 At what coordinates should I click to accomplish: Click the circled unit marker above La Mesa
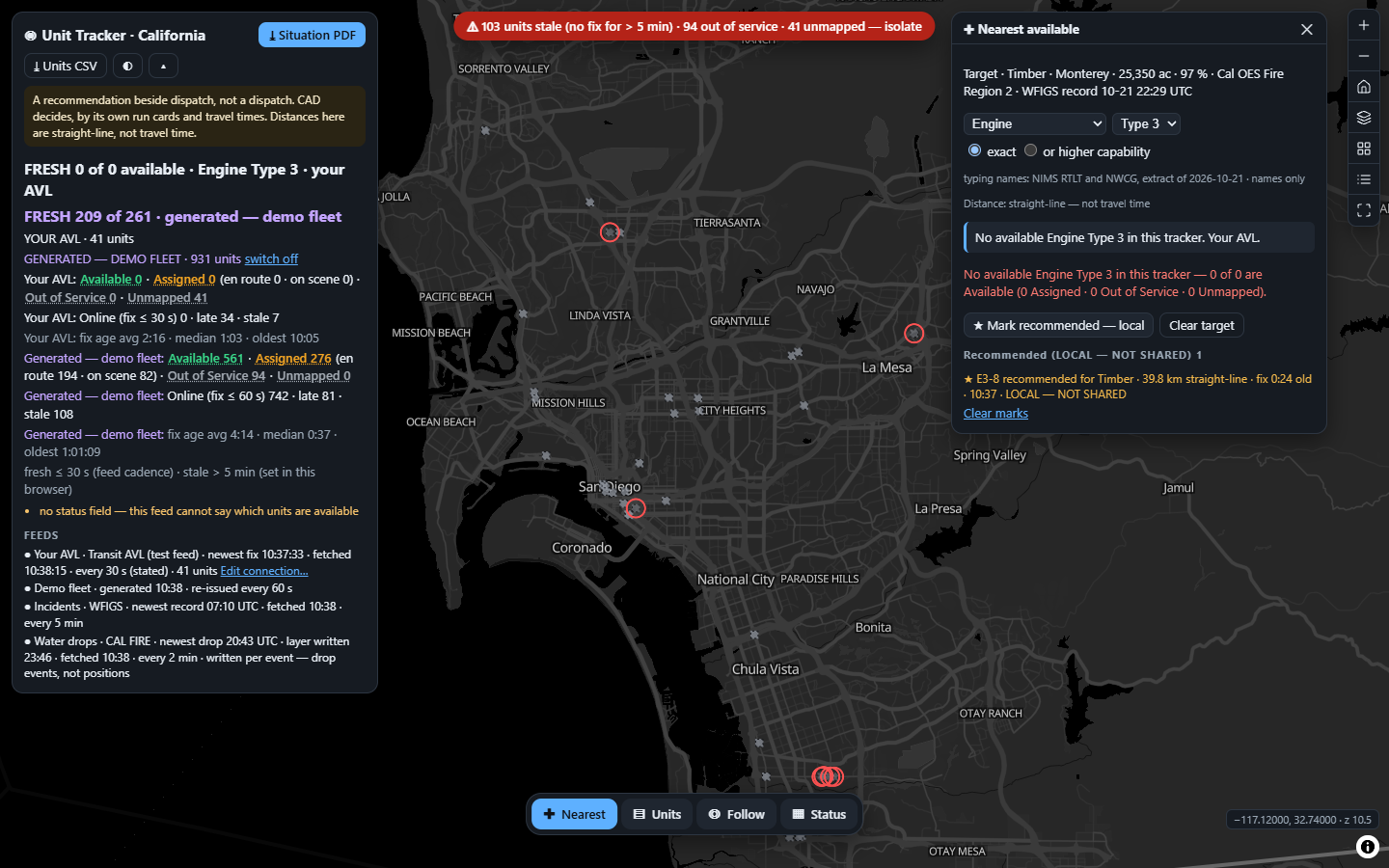click(x=913, y=333)
